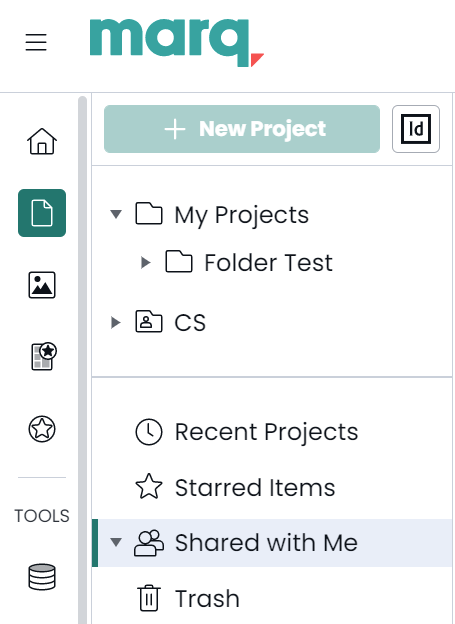Screen dimensions: 455x624
Task: Expand the CS team folder arrow
Action: coord(115,322)
